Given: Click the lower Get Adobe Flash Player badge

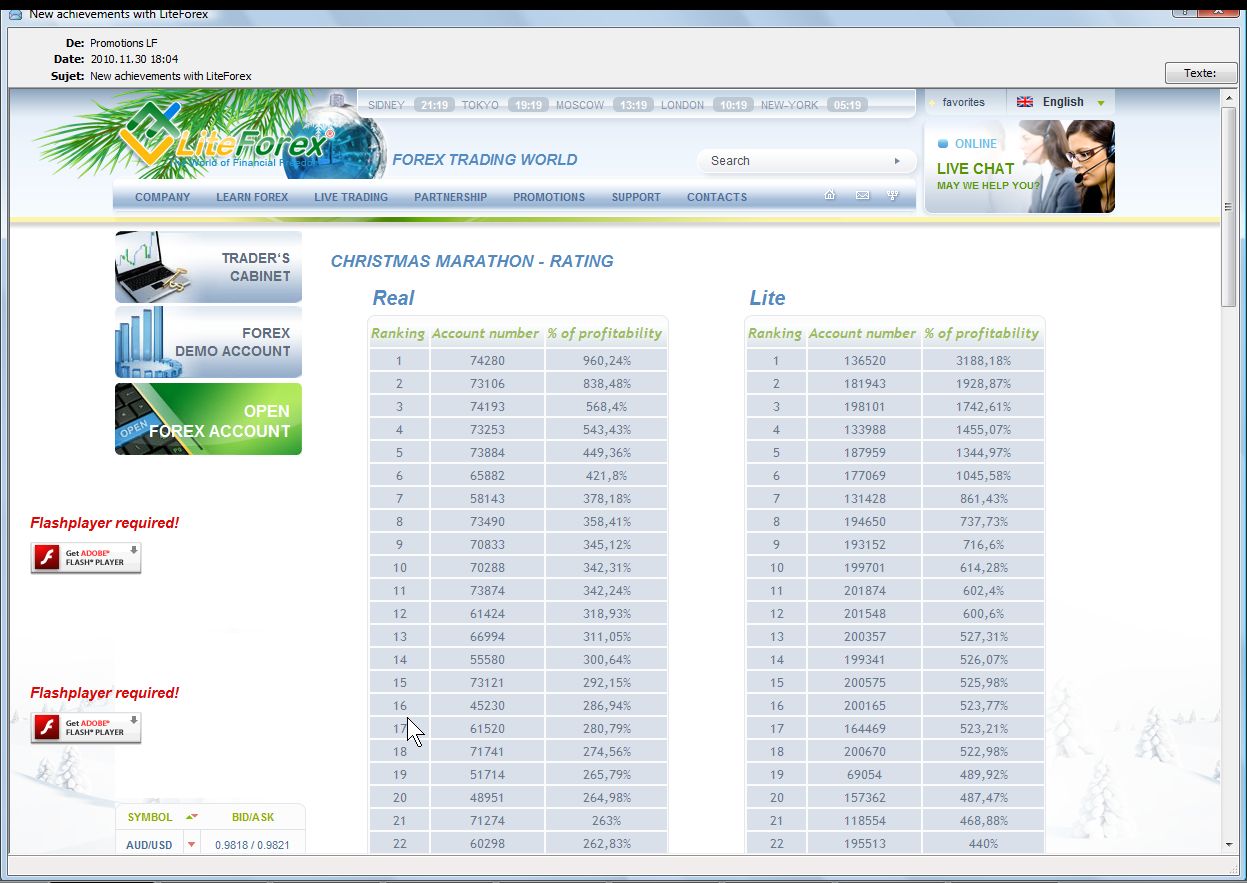Looking at the screenshot, I should tap(86, 728).
